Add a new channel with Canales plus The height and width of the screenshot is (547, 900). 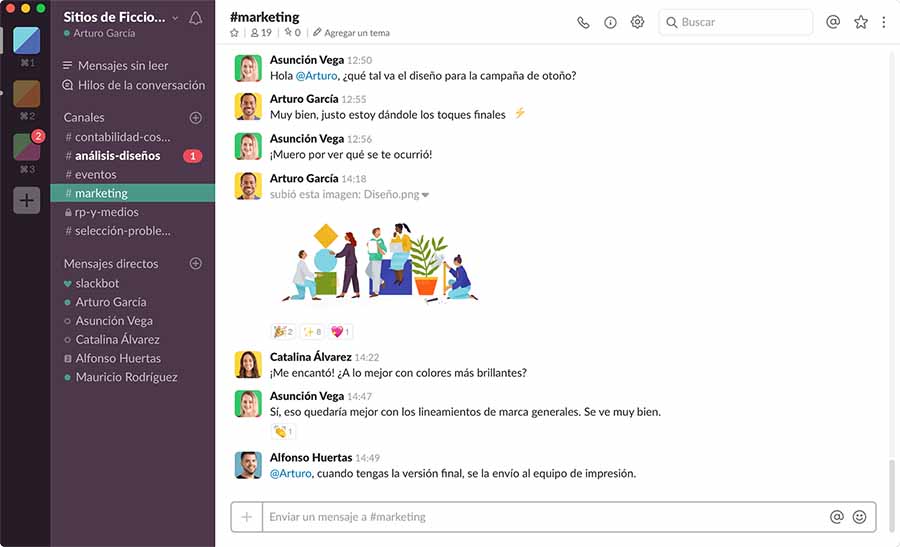pos(196,118)
